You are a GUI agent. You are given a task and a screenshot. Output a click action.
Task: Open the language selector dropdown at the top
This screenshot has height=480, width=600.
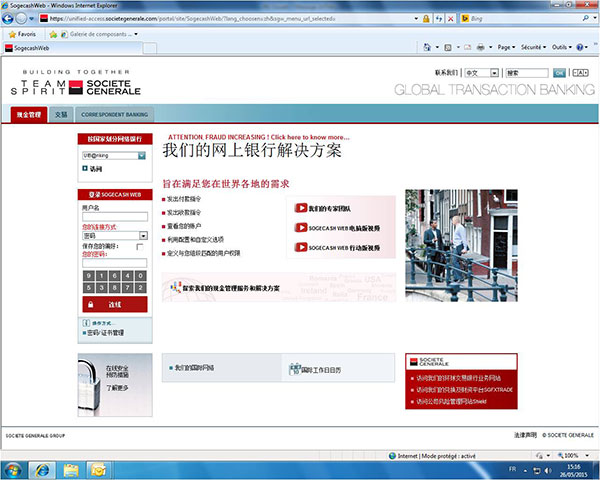point(493,73)
